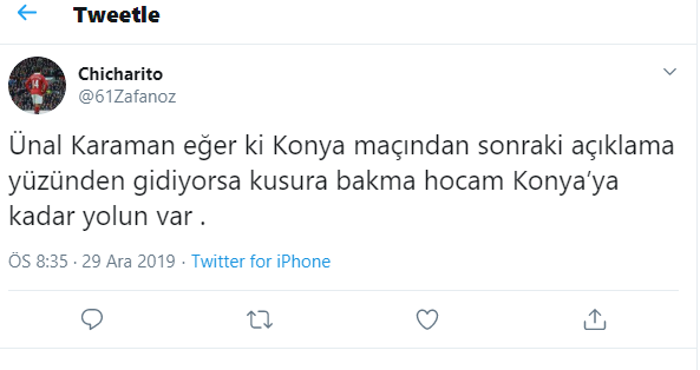Open the Chicharito display name profile
700x370 pixels.
point(121,74)
